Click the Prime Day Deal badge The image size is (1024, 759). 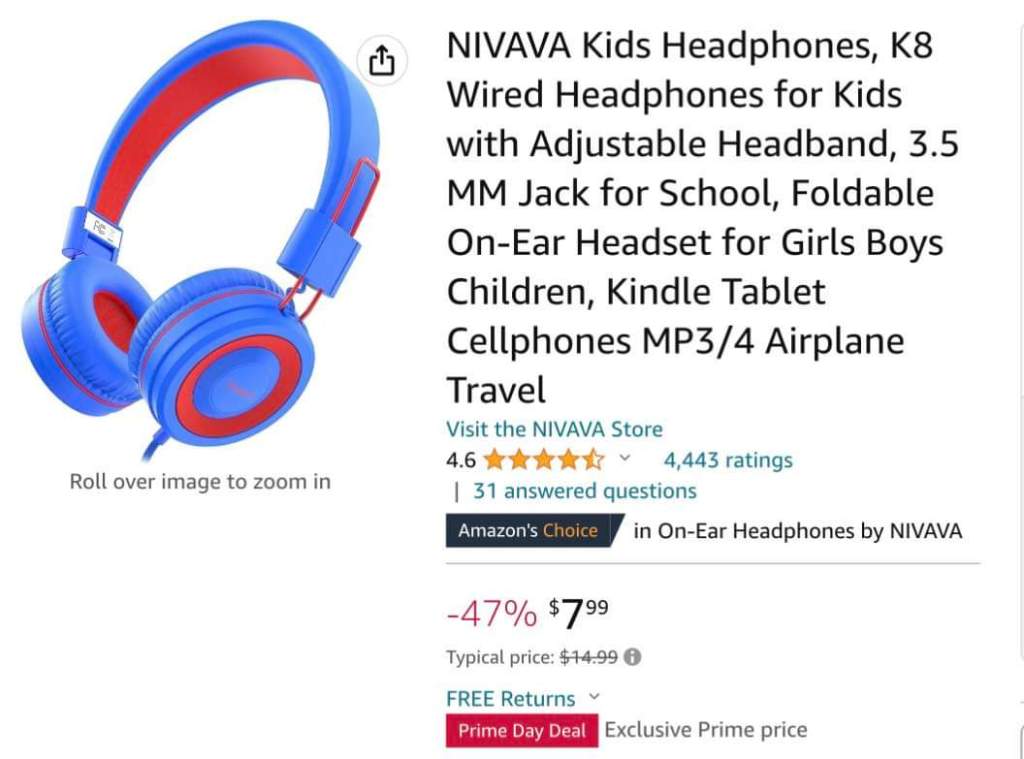click(522, 730)
